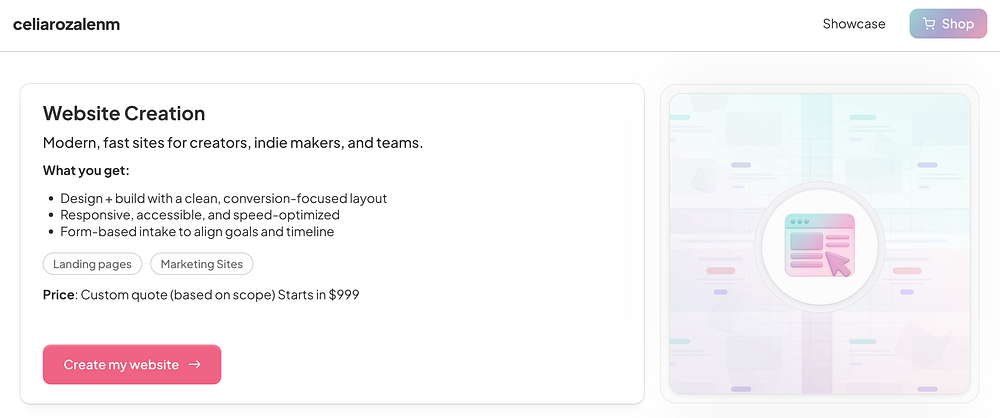Select the Landing pages tag
Image resolution: width=1000 pixels, height=418 pixels.
click(92, 264)
